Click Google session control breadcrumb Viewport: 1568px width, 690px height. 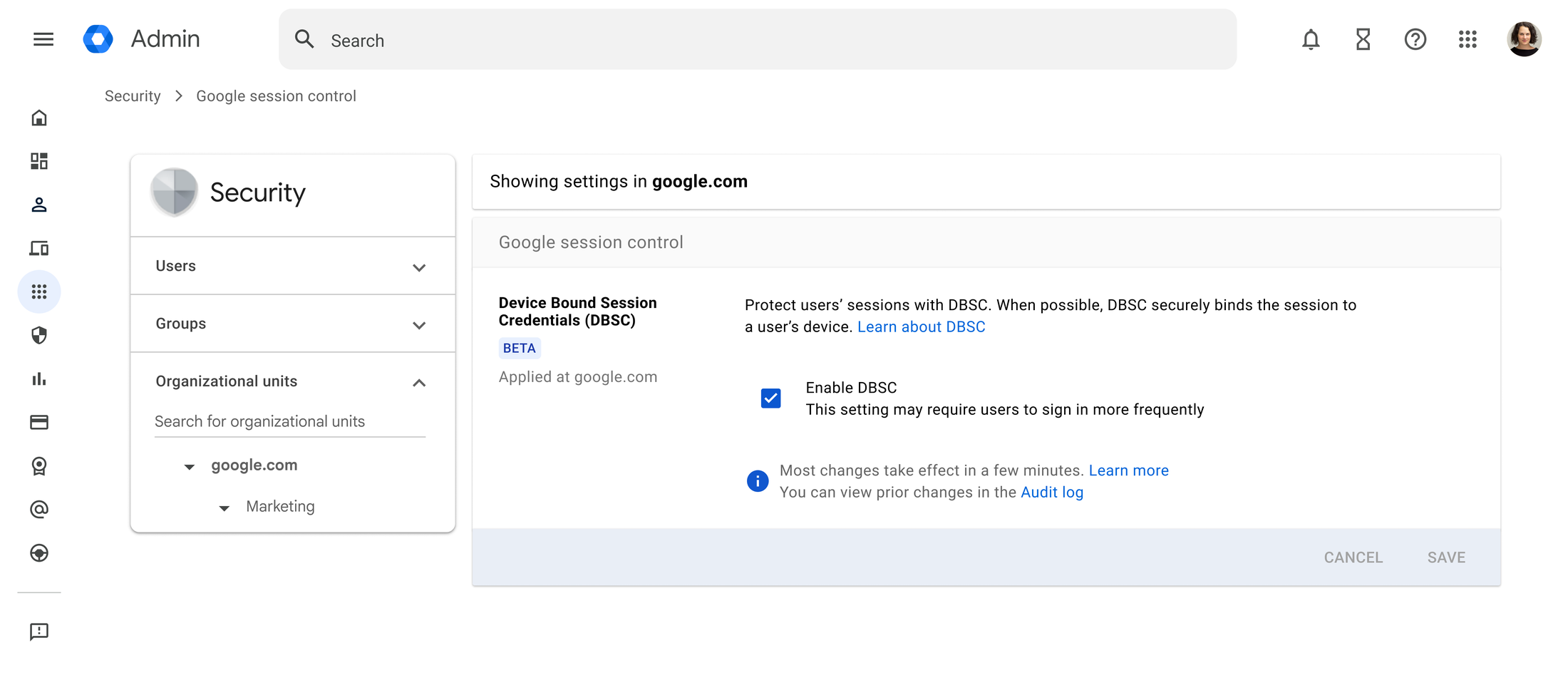276,96
